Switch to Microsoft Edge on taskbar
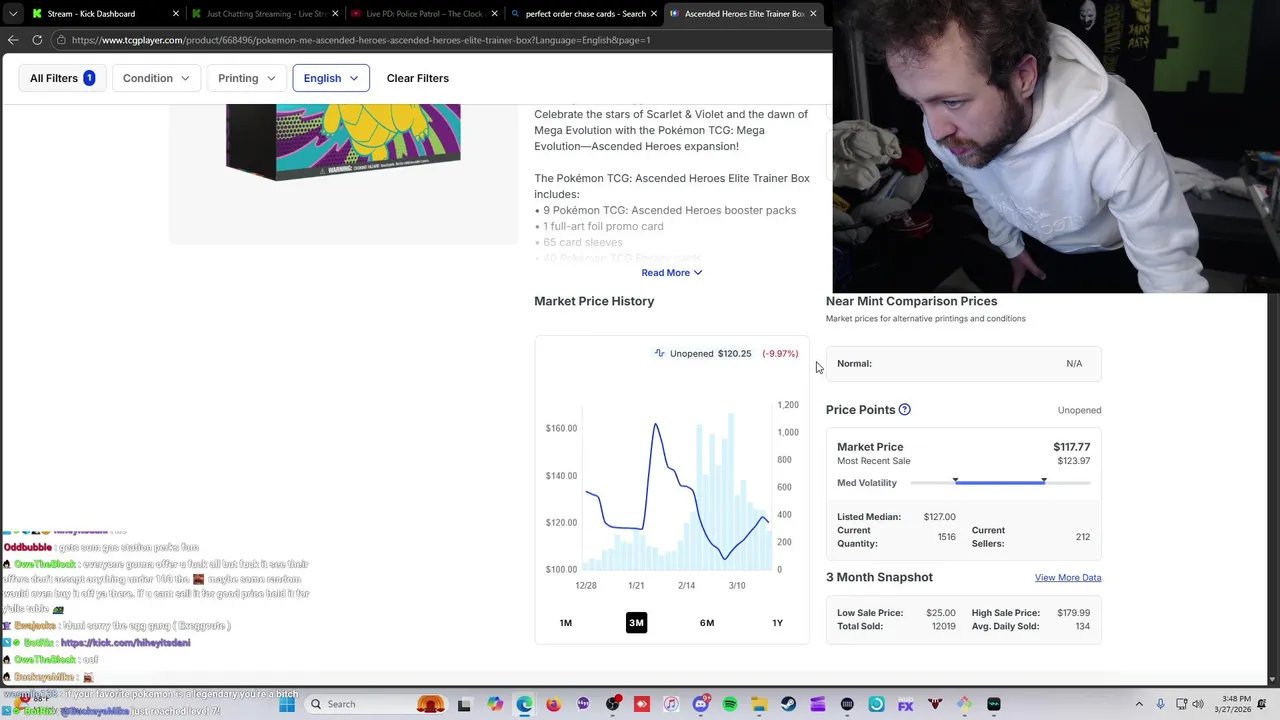The image size is (1280, 720). [x=525, y=704]
